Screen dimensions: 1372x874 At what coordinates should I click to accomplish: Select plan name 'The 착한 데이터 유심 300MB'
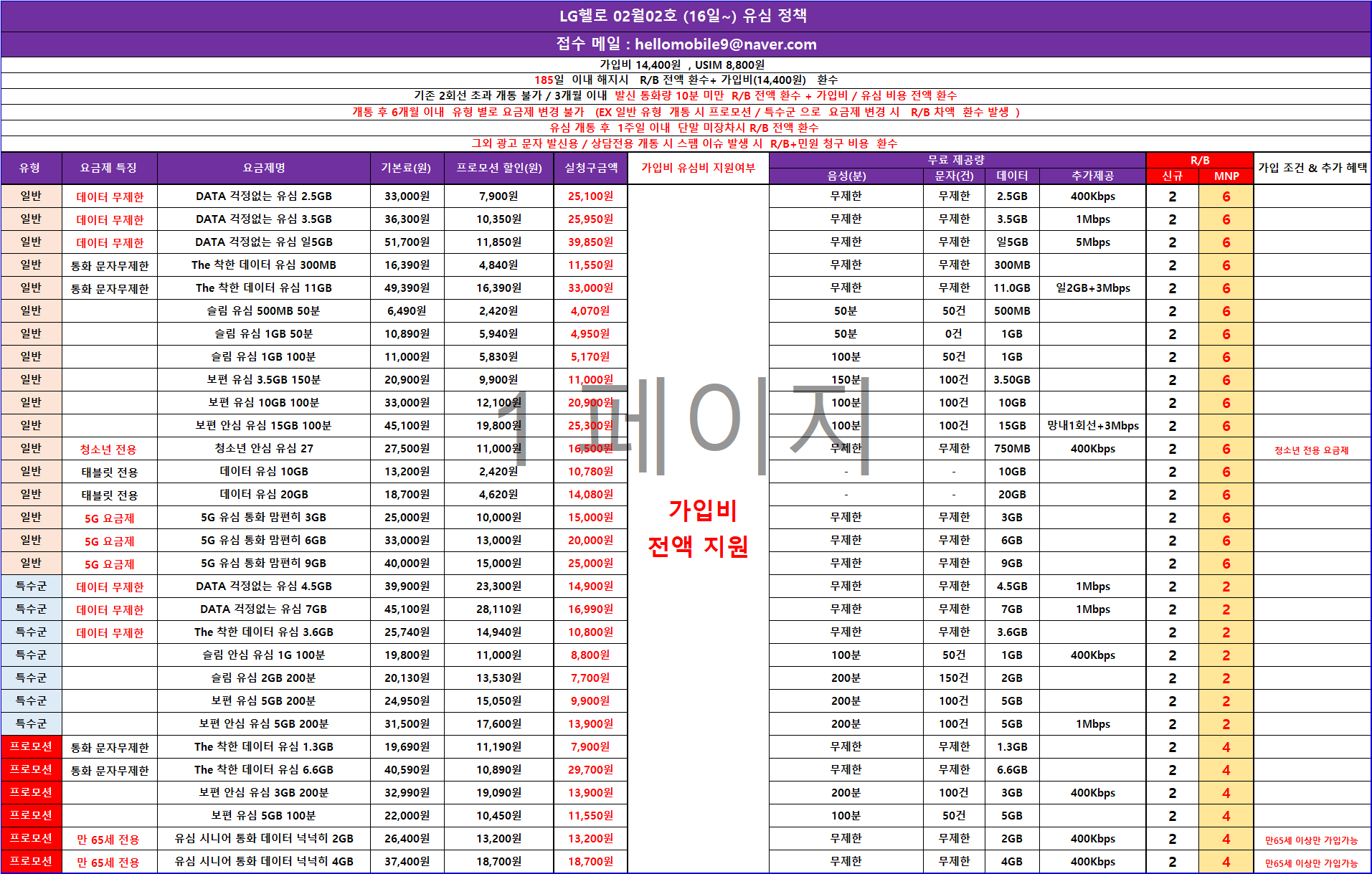pos(264,265)
